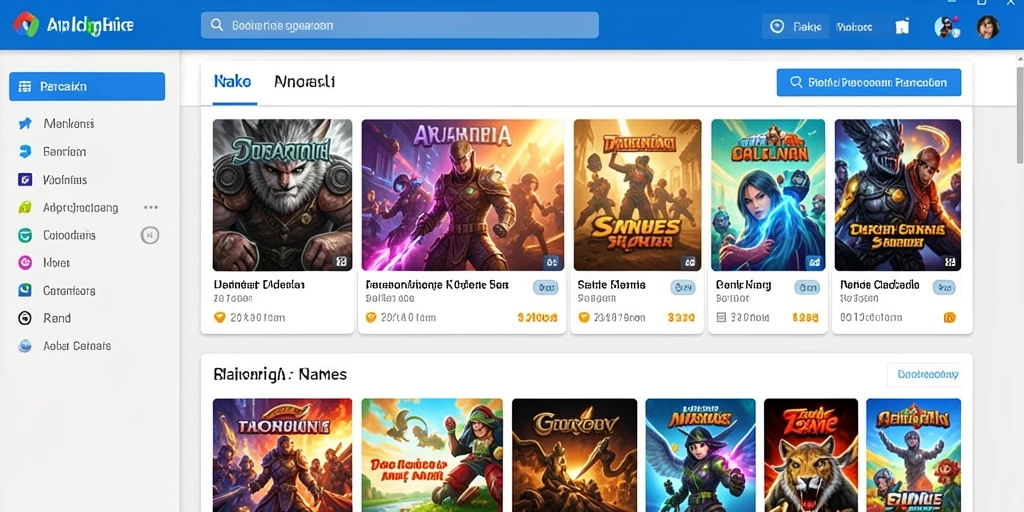Viewport: 1024px width, 512px height.
Task: Expand the three-dot menu beside Adprejroctaang
Action: click(x=151, y=208)
